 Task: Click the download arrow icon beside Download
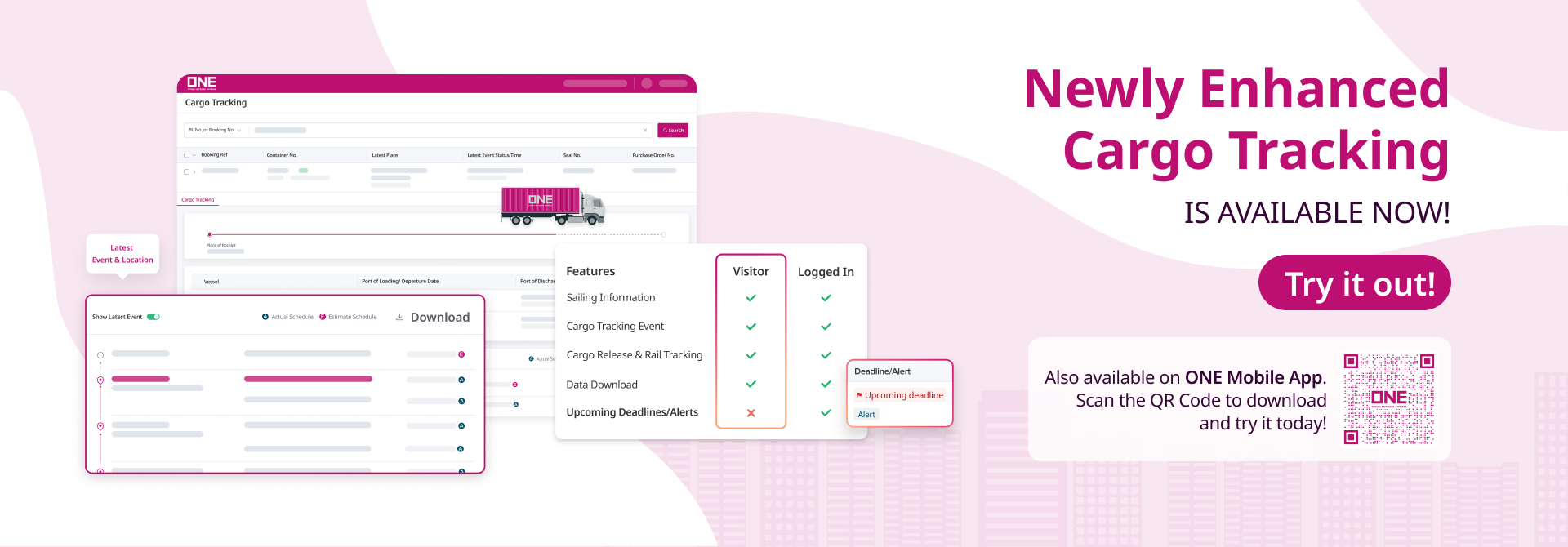click(x=400, y=317)
